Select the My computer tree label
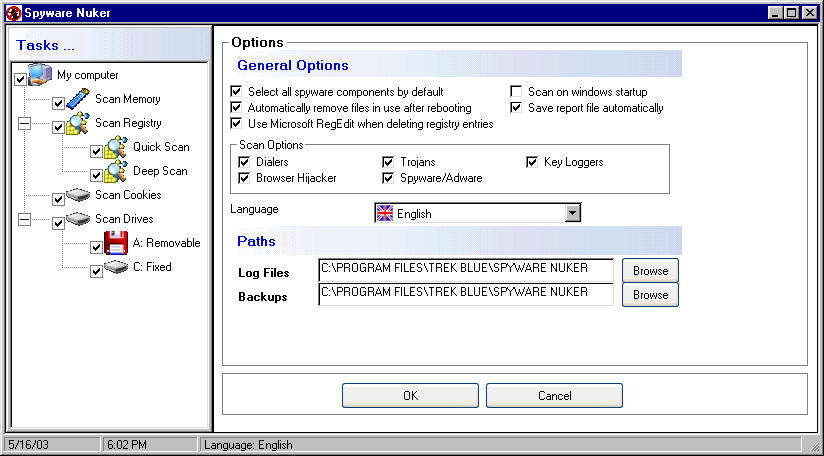Image resolution: width=824 pixels, height=456 pixels. click(88, 75)
